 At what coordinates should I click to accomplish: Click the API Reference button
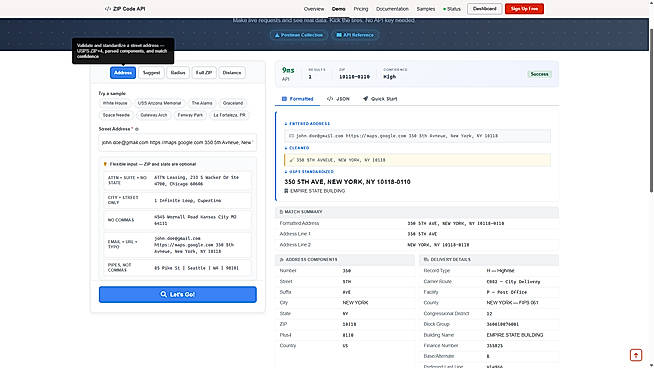pos(355,35)
